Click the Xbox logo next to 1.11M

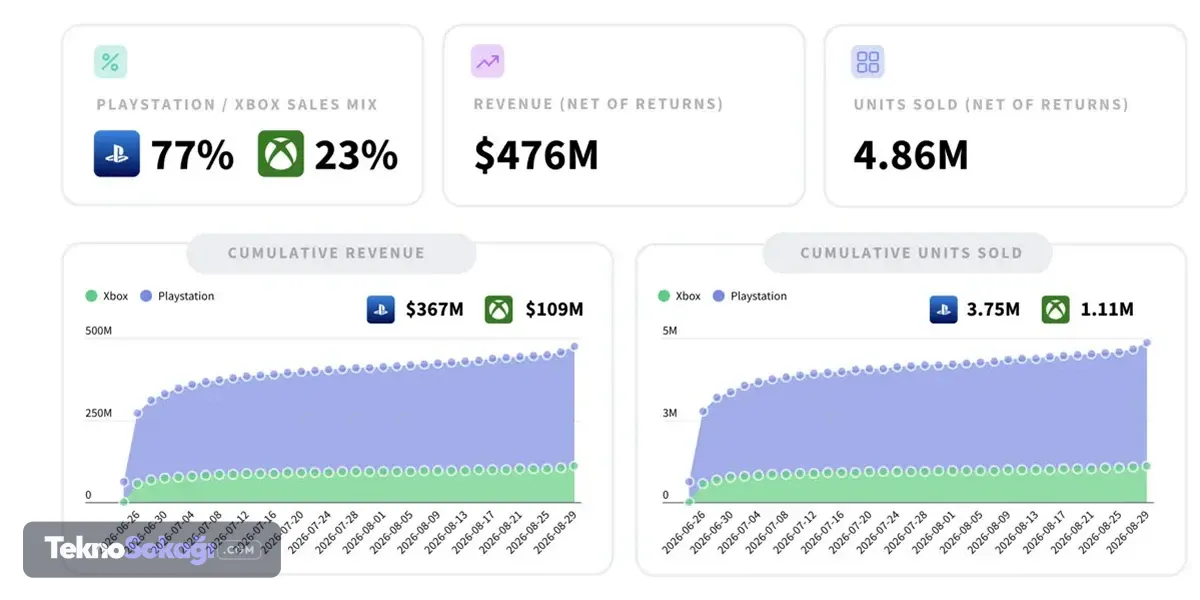coord(1056,309)
